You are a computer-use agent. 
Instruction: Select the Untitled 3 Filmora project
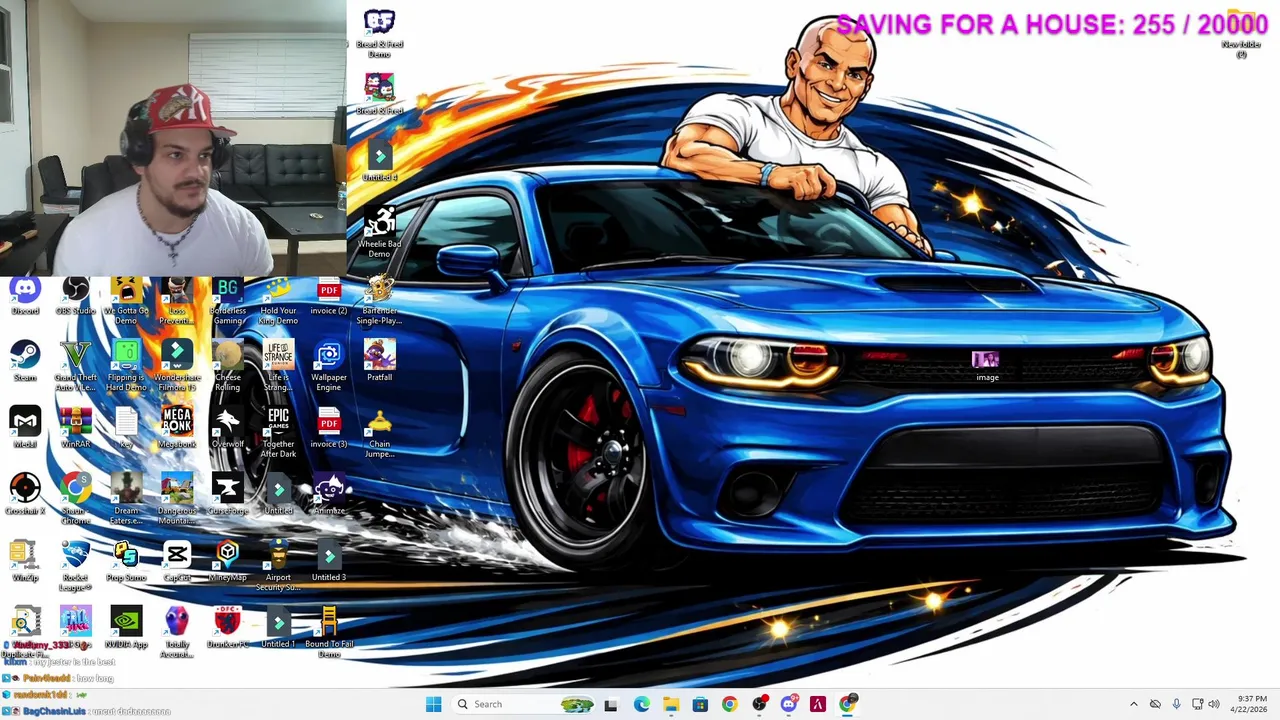[329, 562]
